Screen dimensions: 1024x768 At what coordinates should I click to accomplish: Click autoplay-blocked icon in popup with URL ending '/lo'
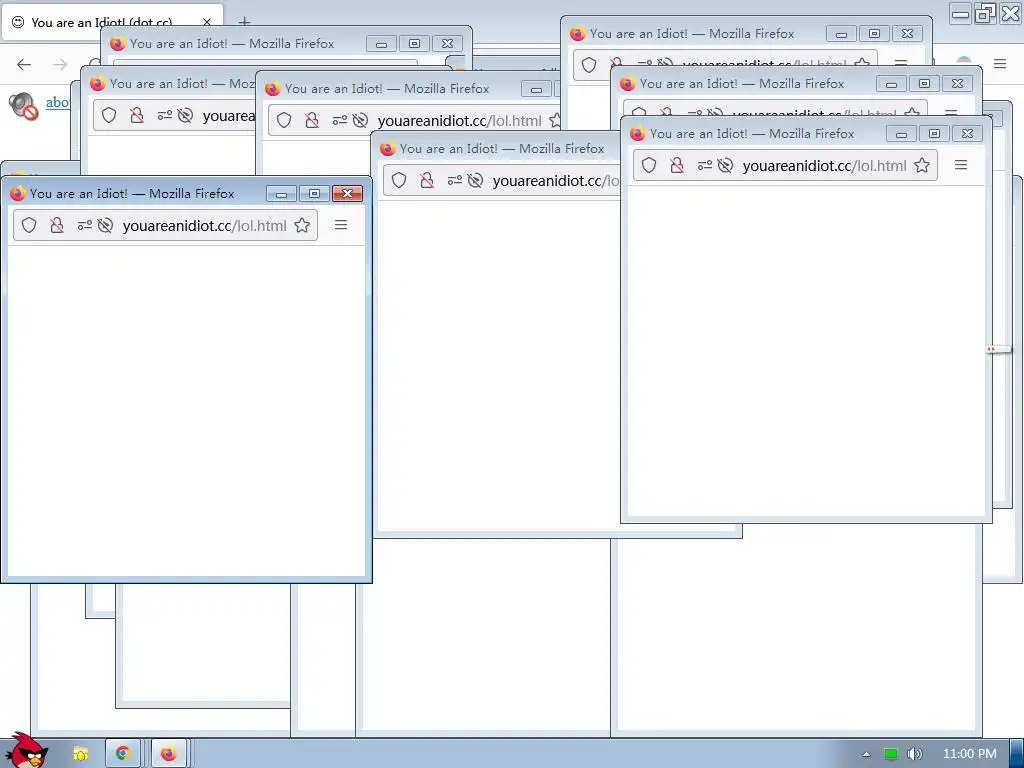tap(475, 180)
